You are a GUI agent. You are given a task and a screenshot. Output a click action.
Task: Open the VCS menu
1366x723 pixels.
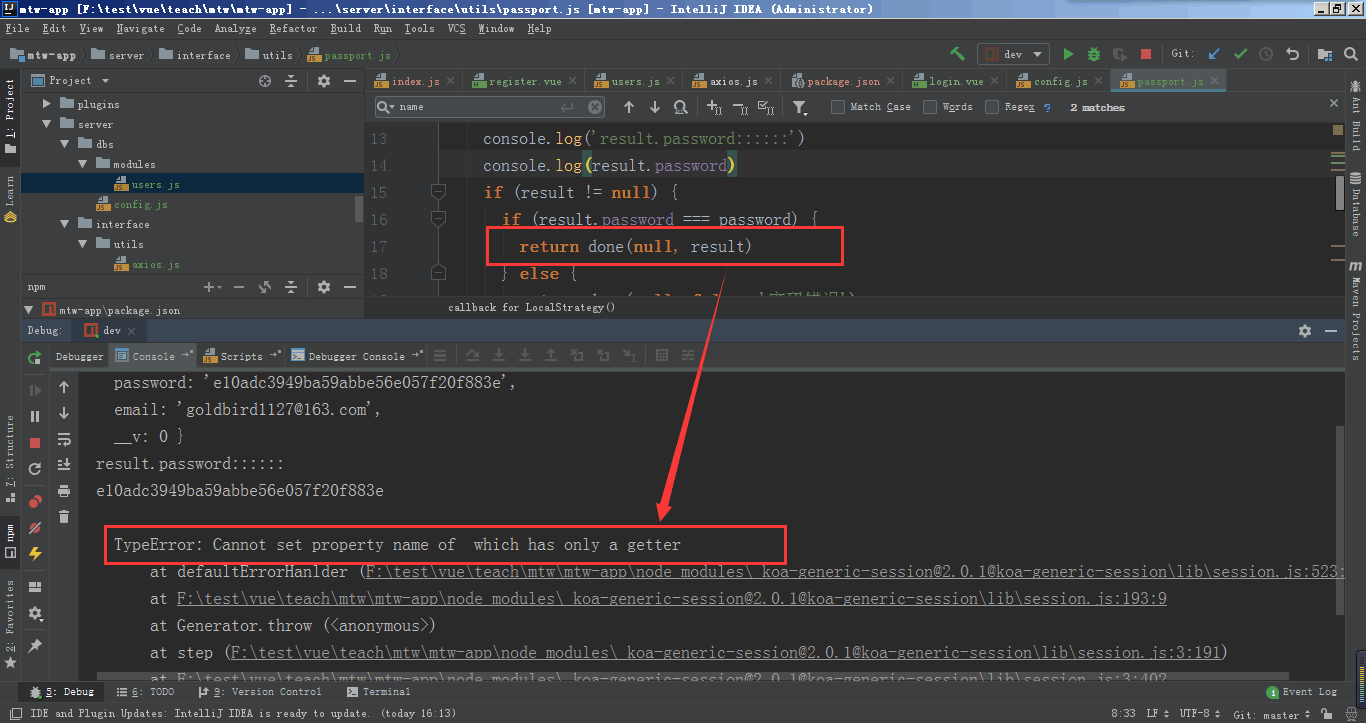tap(456, 29)
